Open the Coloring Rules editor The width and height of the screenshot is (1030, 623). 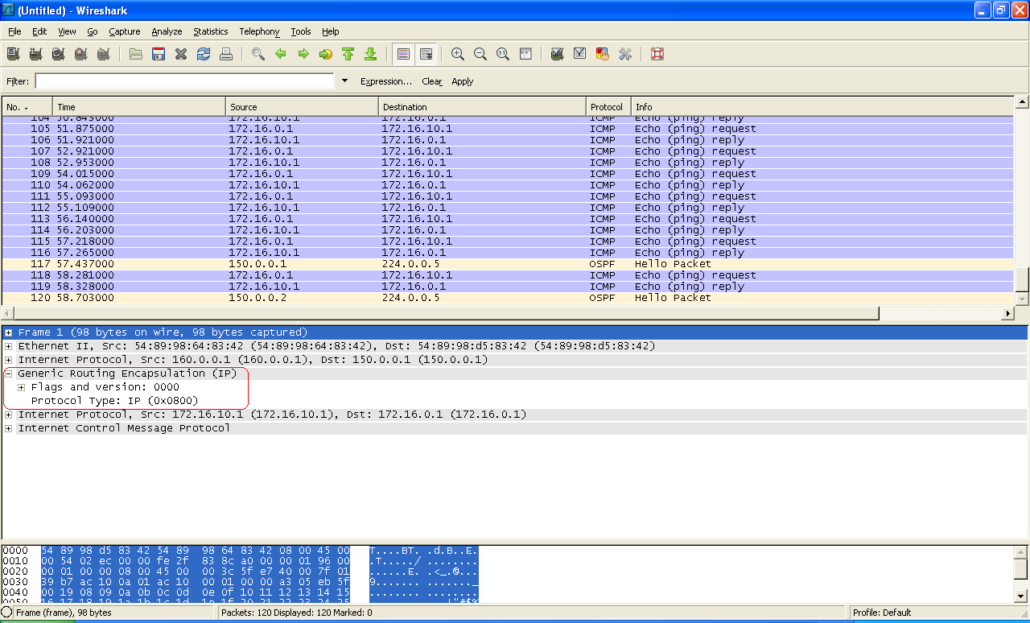click(x=601, y=53)
